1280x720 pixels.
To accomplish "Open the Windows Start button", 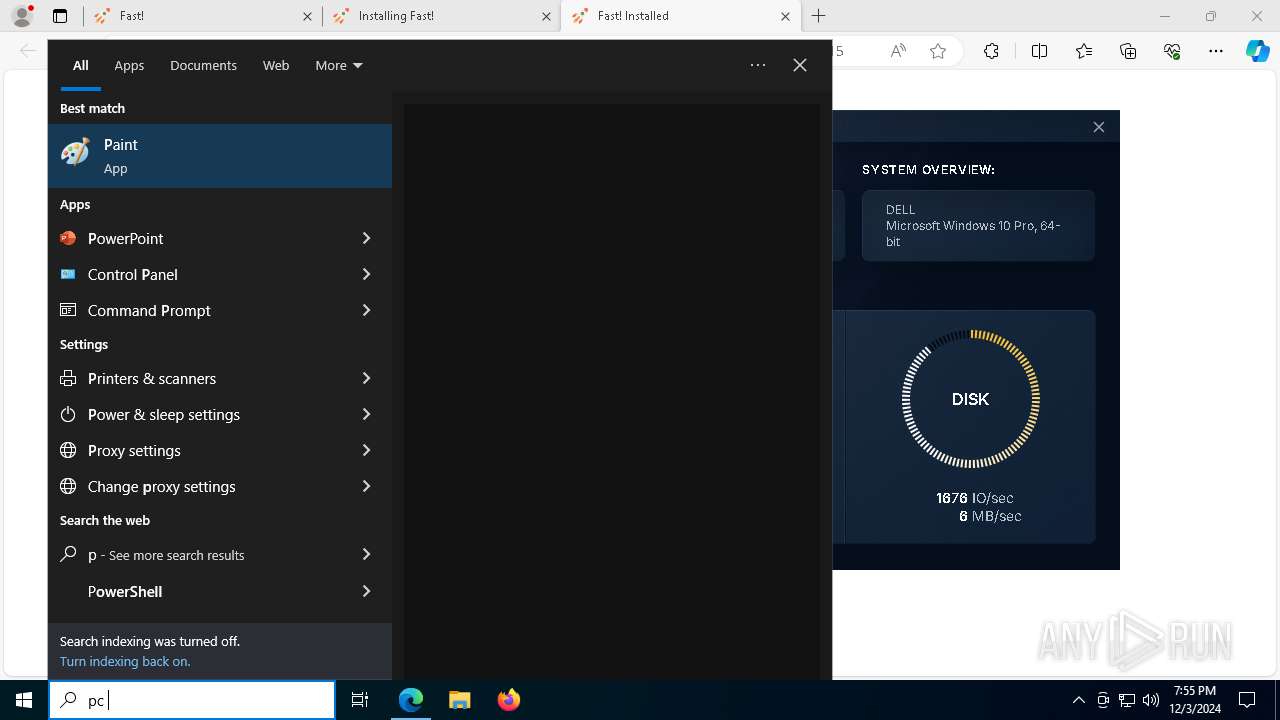I will click(24, 700).
